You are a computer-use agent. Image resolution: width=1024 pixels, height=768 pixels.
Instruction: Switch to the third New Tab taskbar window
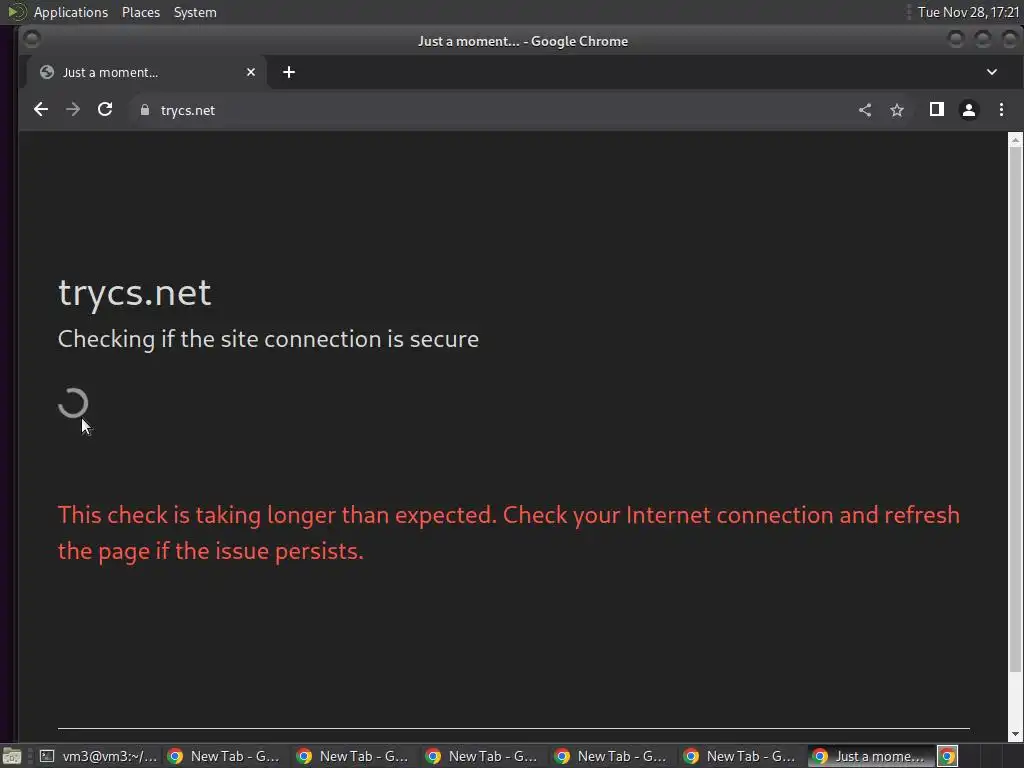[483, 756]
